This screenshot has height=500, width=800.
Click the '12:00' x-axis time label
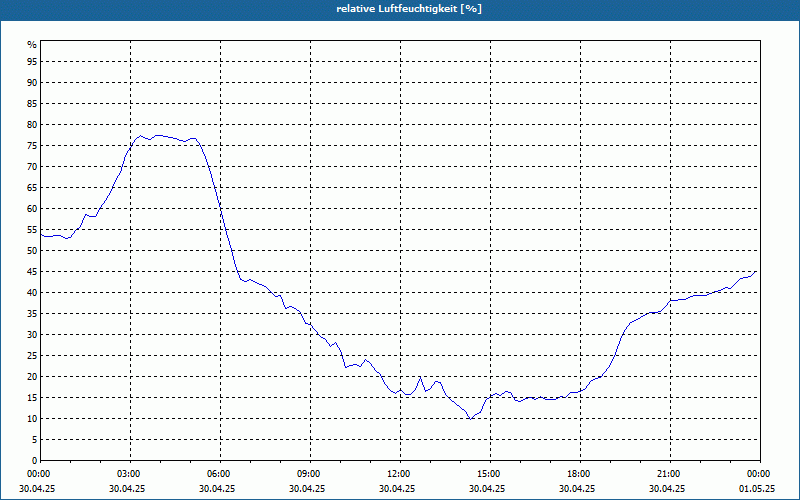[x=400, y=474]
